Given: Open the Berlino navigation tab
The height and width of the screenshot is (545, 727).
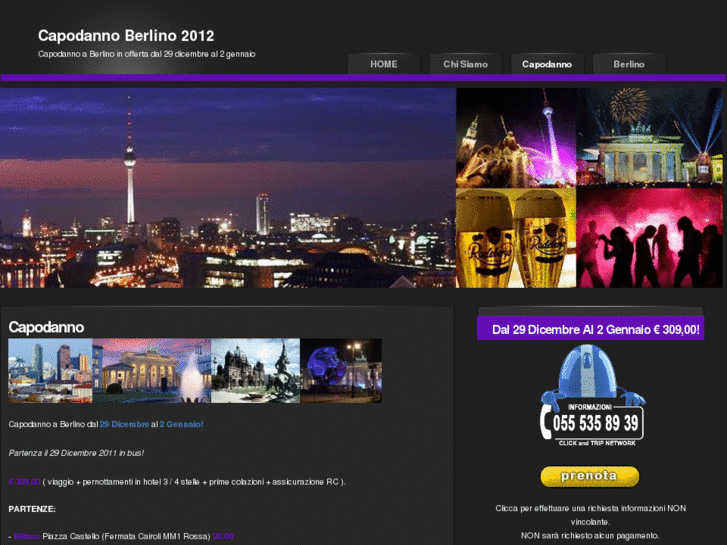Looking at the screenshot, I should [629, 64].
